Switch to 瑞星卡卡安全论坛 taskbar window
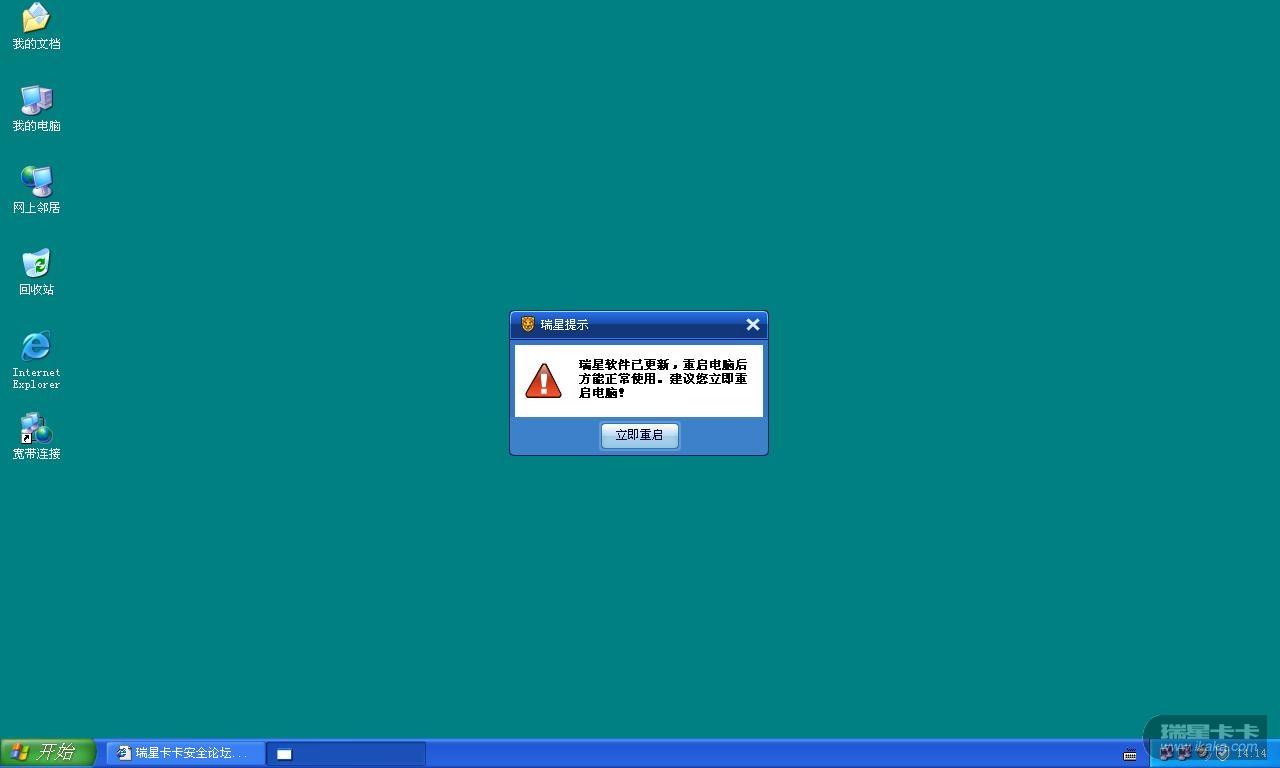 186,753
